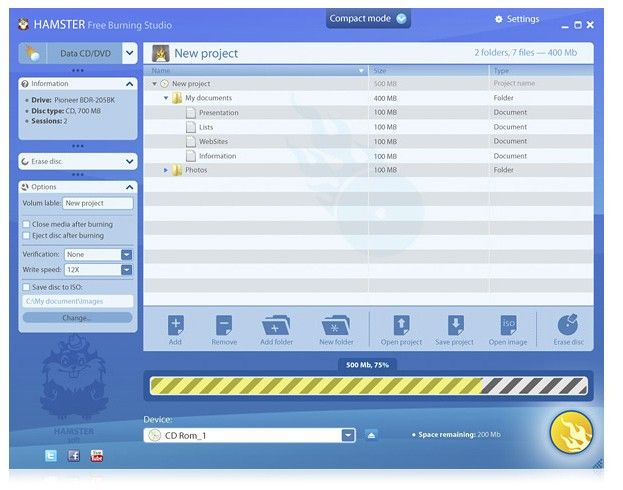Screen dimensions: 623x490
Task: Click in the Volume label field
Action: point(97,203)
